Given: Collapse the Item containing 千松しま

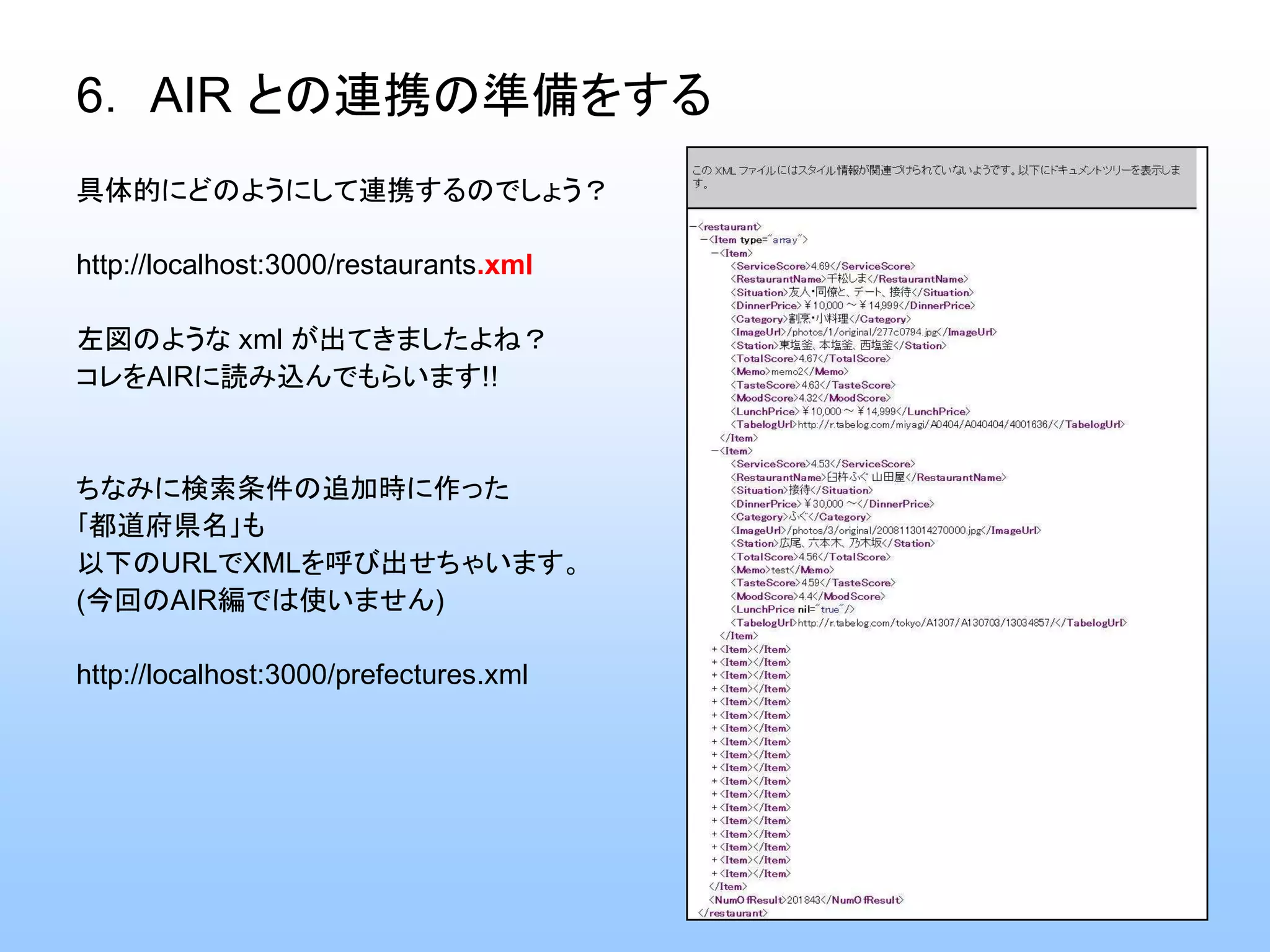Looking at the screenshot, I should point(715,253).
